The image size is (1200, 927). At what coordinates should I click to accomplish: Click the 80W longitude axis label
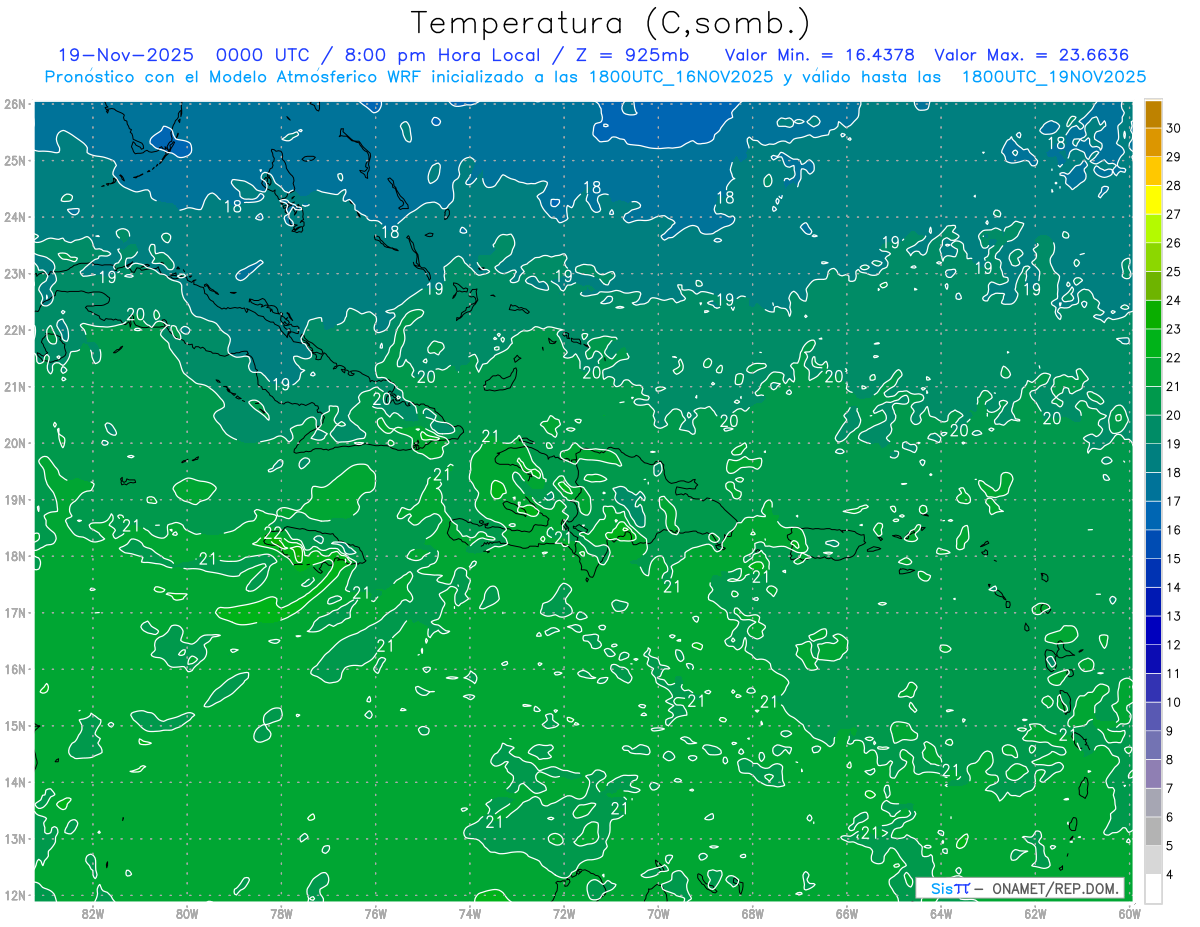tap(187, 912)
